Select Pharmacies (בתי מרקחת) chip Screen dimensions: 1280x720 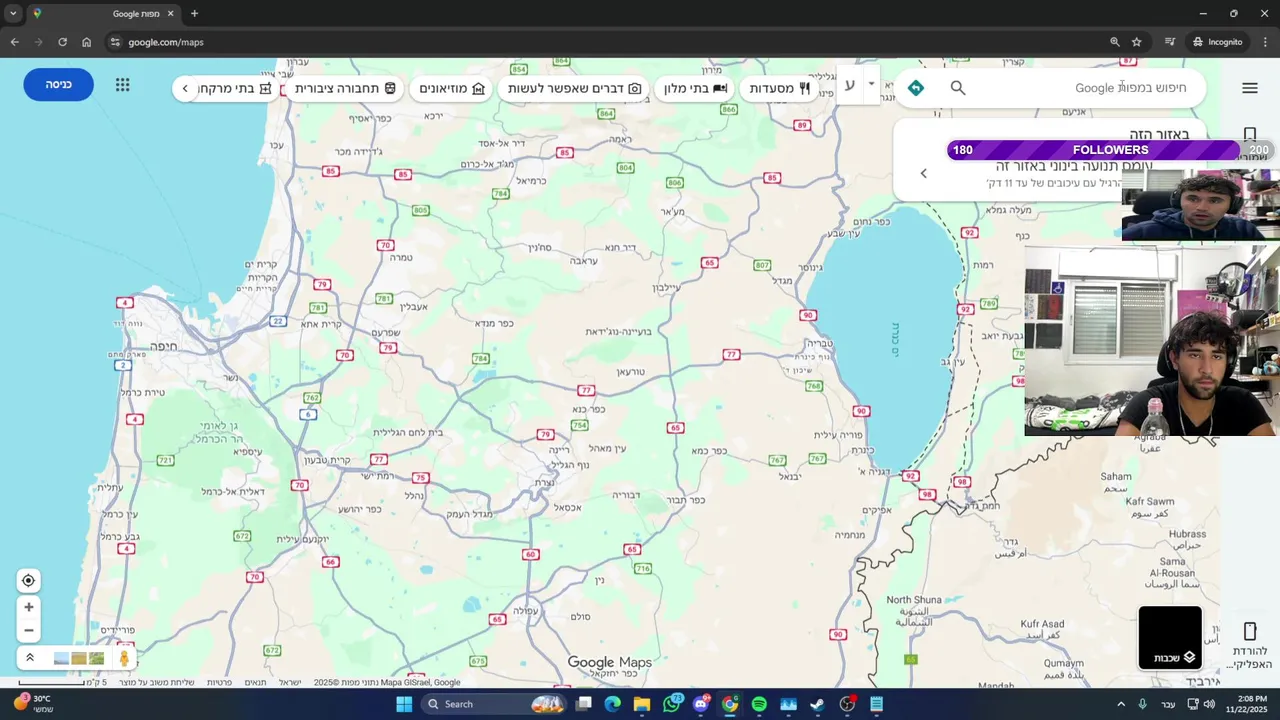[x=236, y=88]
